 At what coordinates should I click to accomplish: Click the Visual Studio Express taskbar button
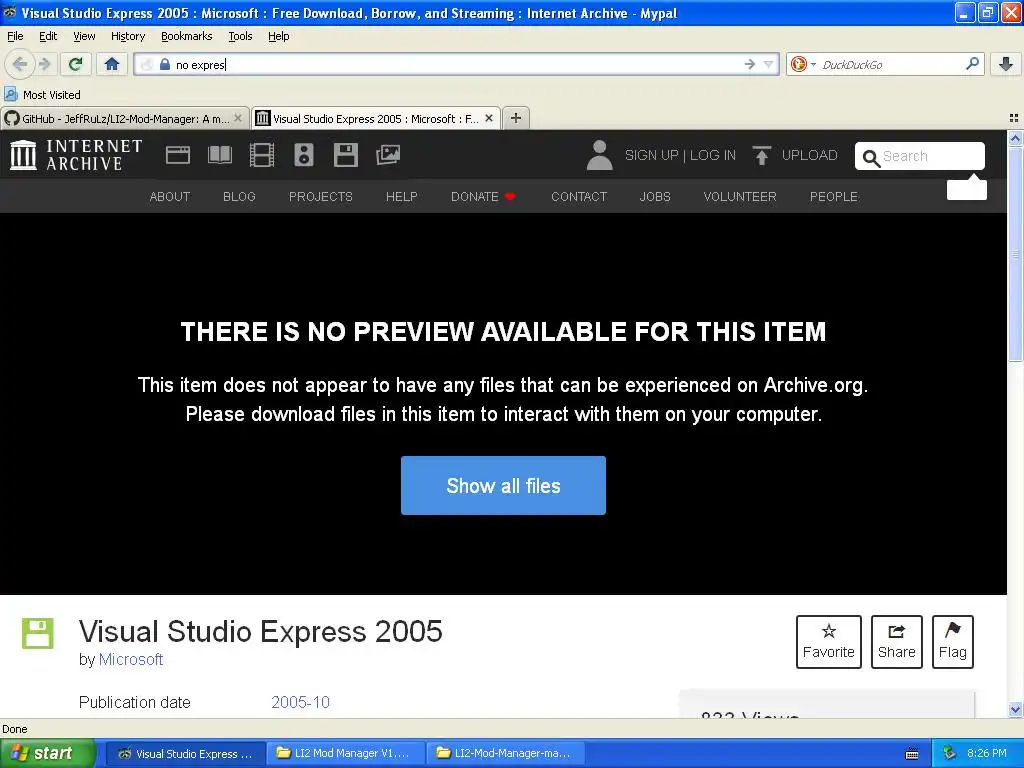185,754
